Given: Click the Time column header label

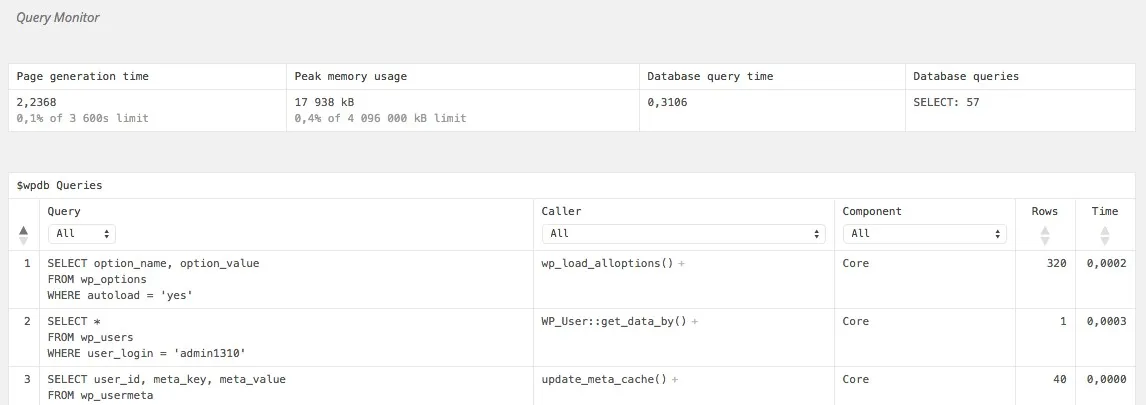Looking at the screenshot, I should [x=1105, y=211].
